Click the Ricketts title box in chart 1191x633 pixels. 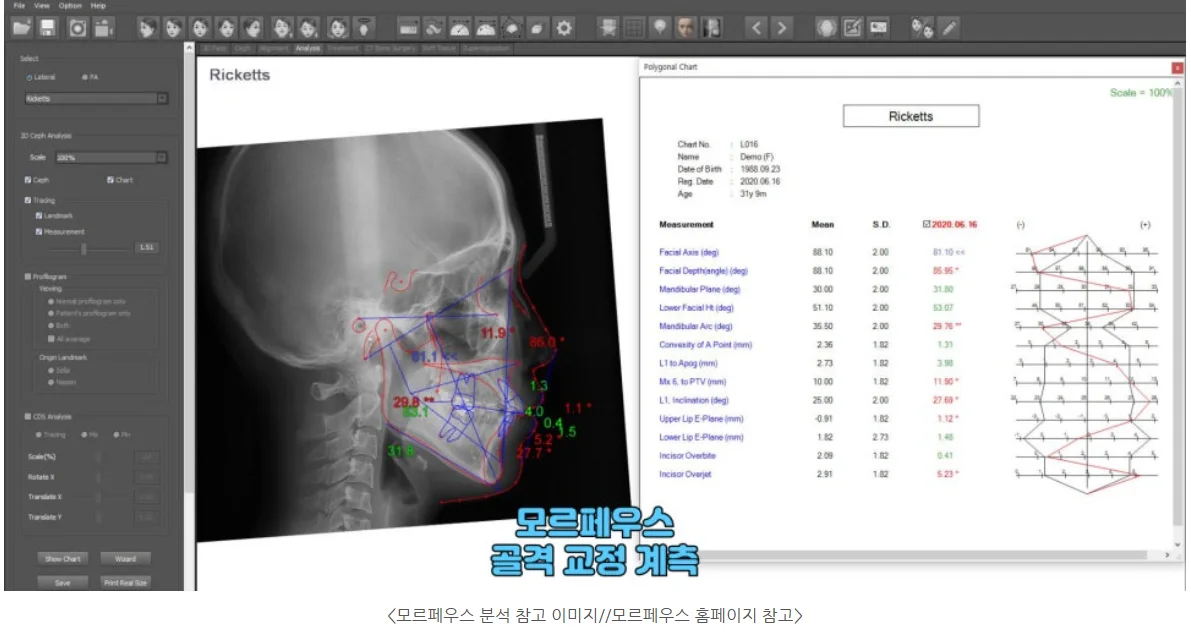[x=911, y=116]
